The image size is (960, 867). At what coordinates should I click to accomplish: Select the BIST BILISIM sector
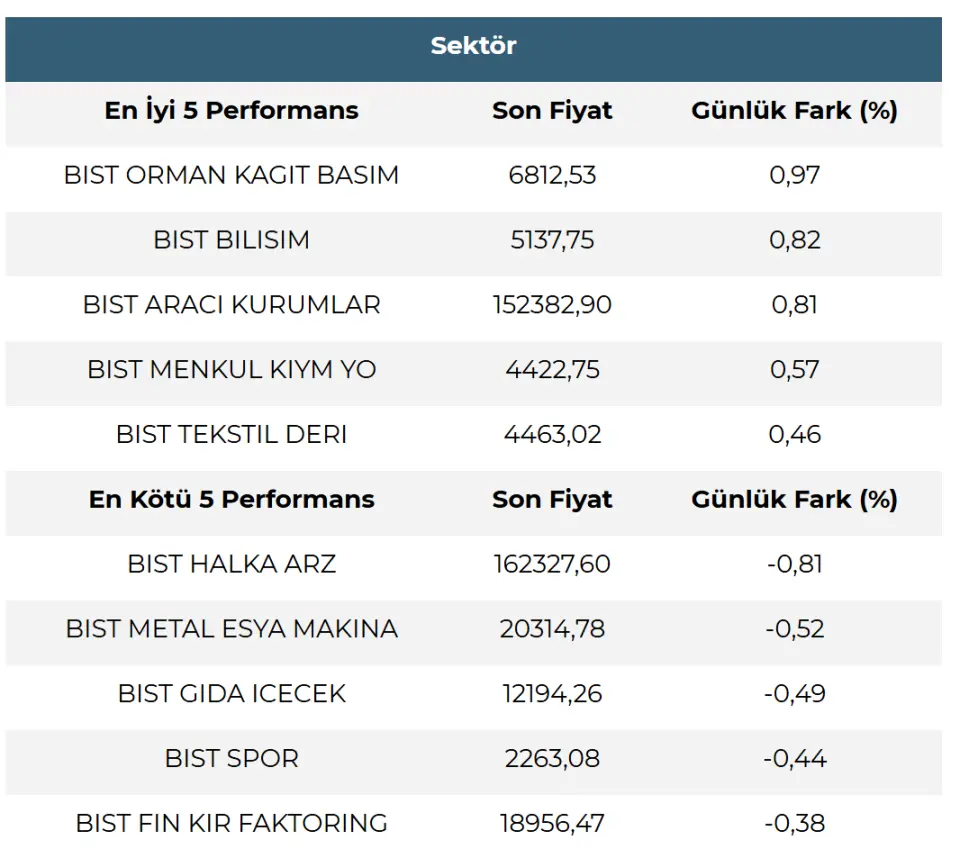pos(231,240)
